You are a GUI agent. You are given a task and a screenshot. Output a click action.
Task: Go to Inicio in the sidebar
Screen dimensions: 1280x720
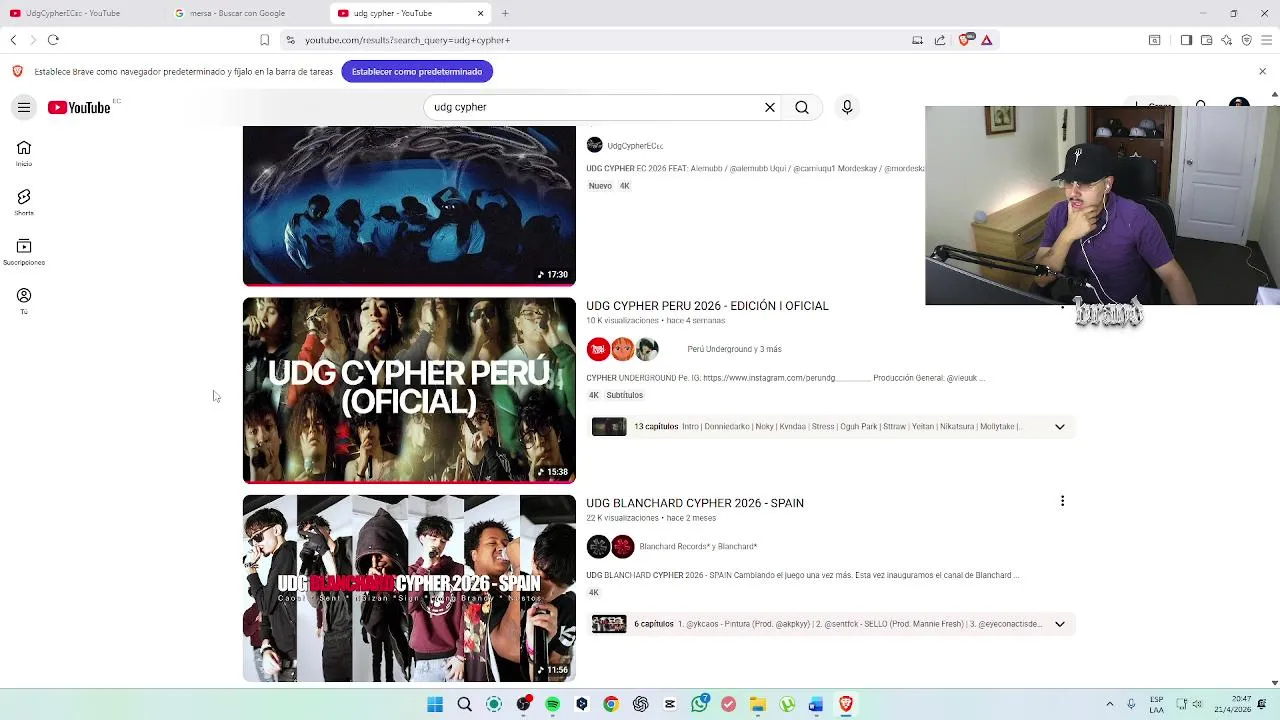click(x=24, y=153)
